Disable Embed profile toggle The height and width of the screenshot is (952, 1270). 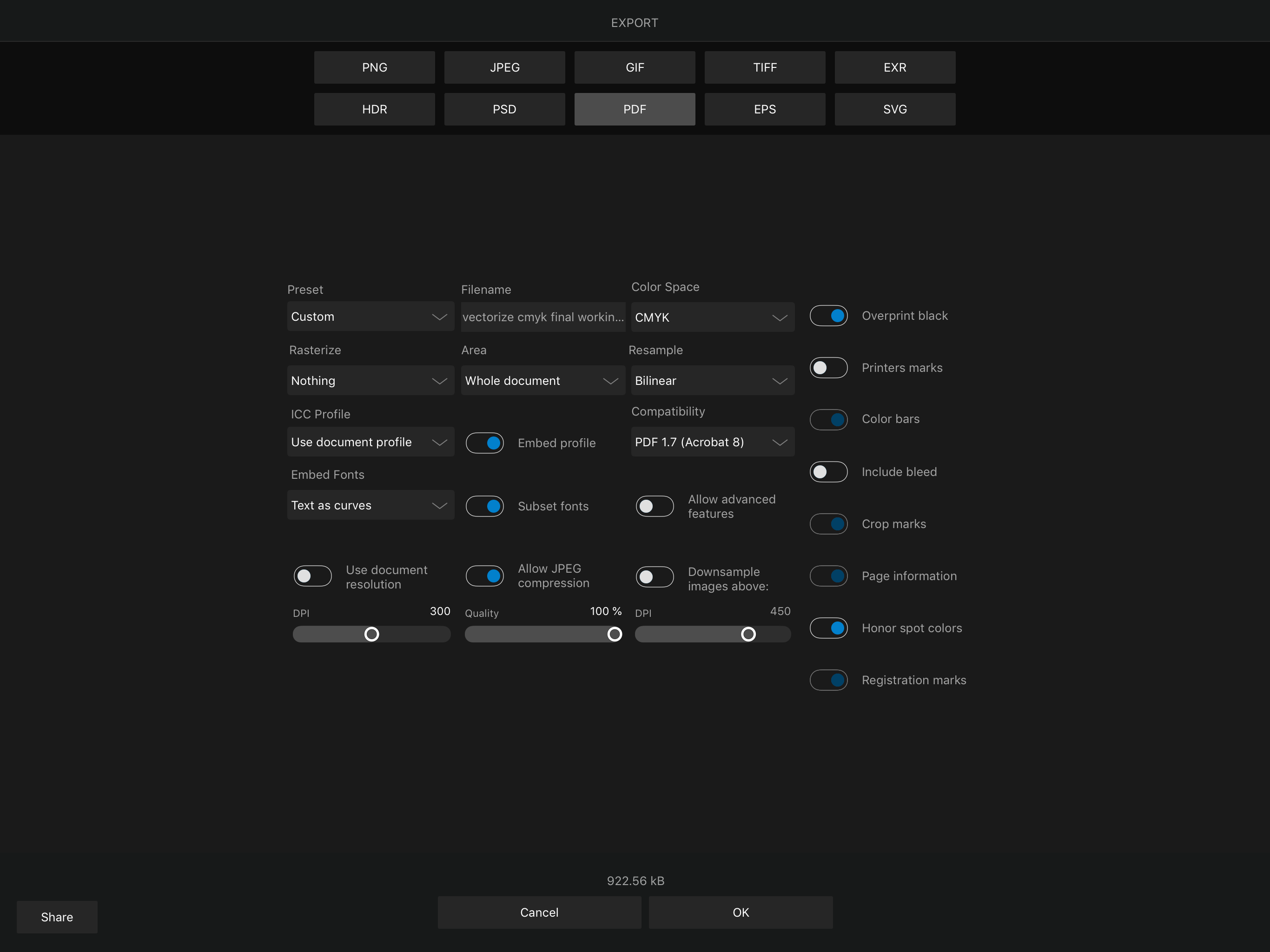pyautogui.click(x=484, y=443)
